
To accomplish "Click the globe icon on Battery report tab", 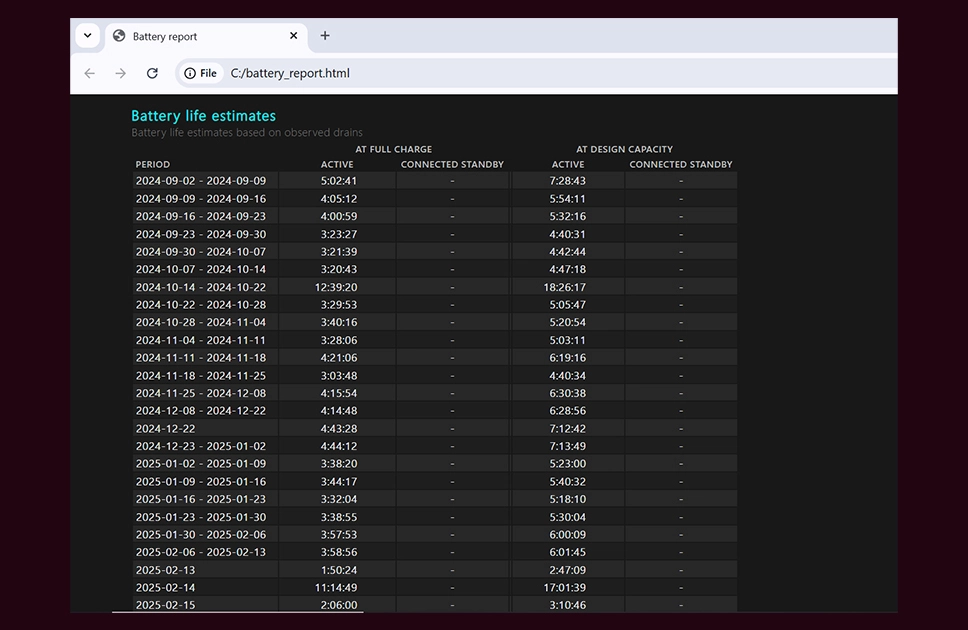I will tap(119, 36).
